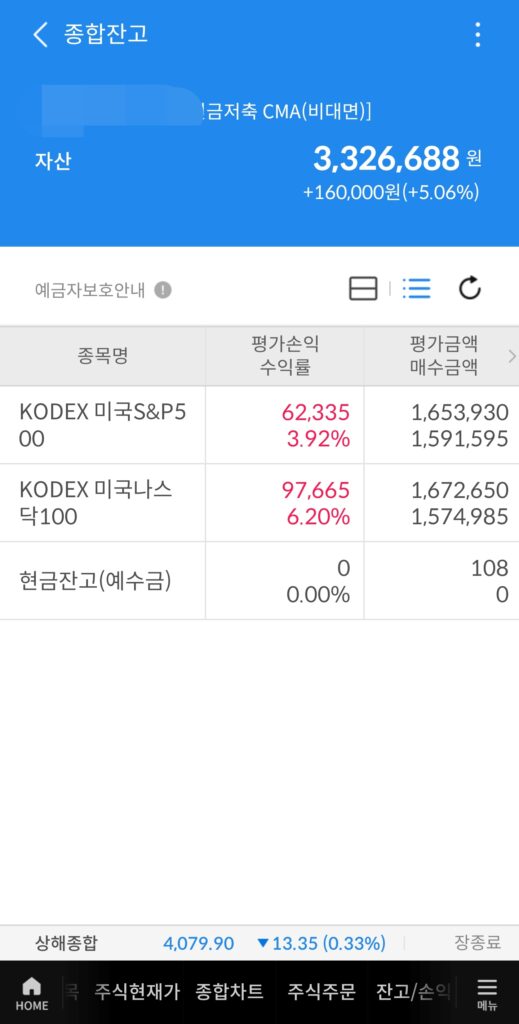Select the 현금잔고(예수금) row
Image resolution: width=519 pixels, height=1024 pixels.
259,581
